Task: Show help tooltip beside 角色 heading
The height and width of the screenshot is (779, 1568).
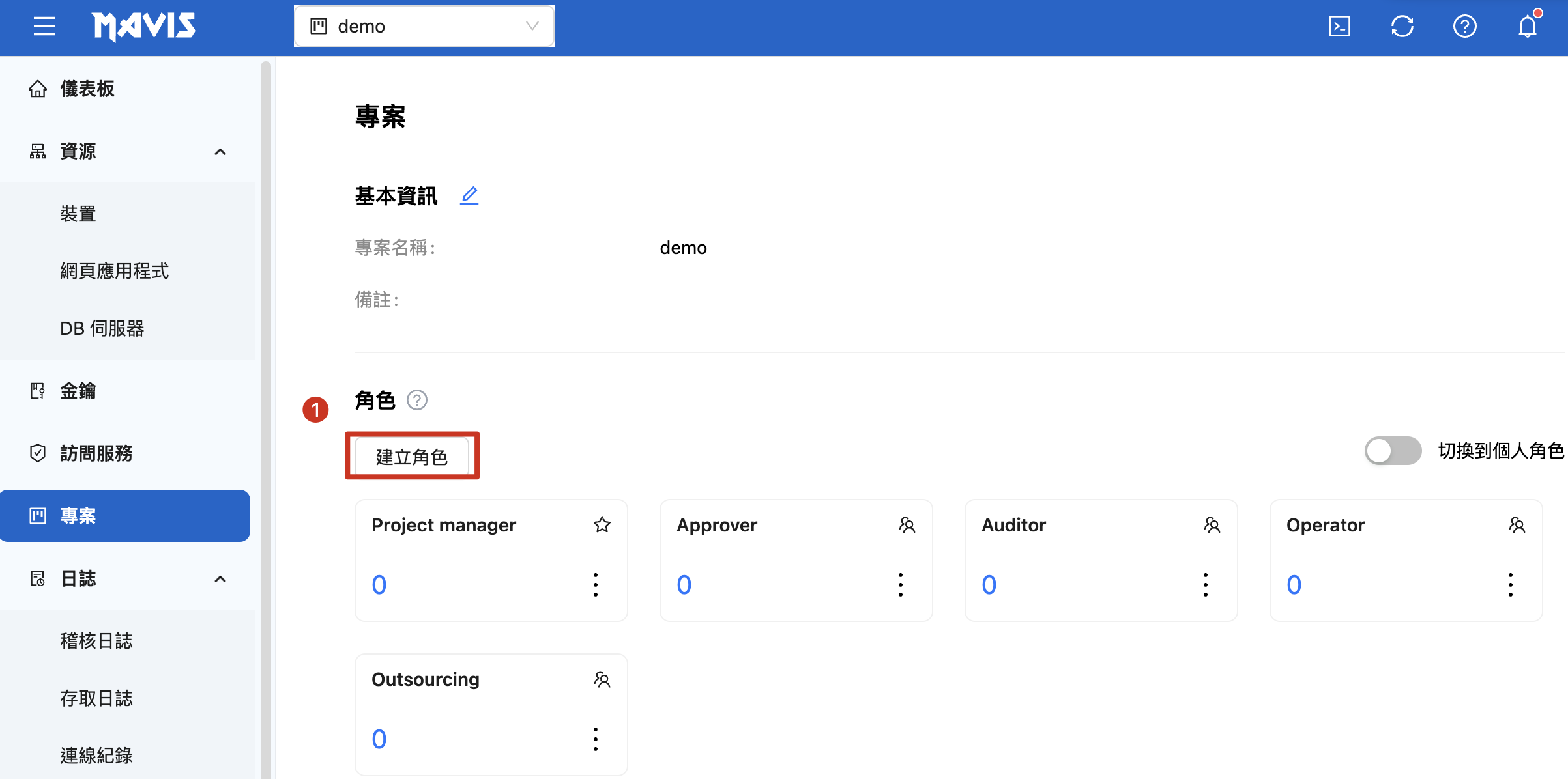Action: point(417,400)
